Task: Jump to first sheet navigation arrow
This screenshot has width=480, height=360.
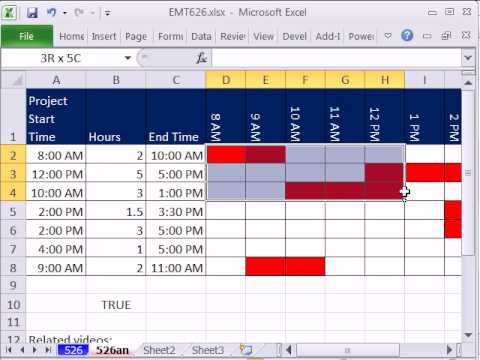Action: [x=9, y=350]
